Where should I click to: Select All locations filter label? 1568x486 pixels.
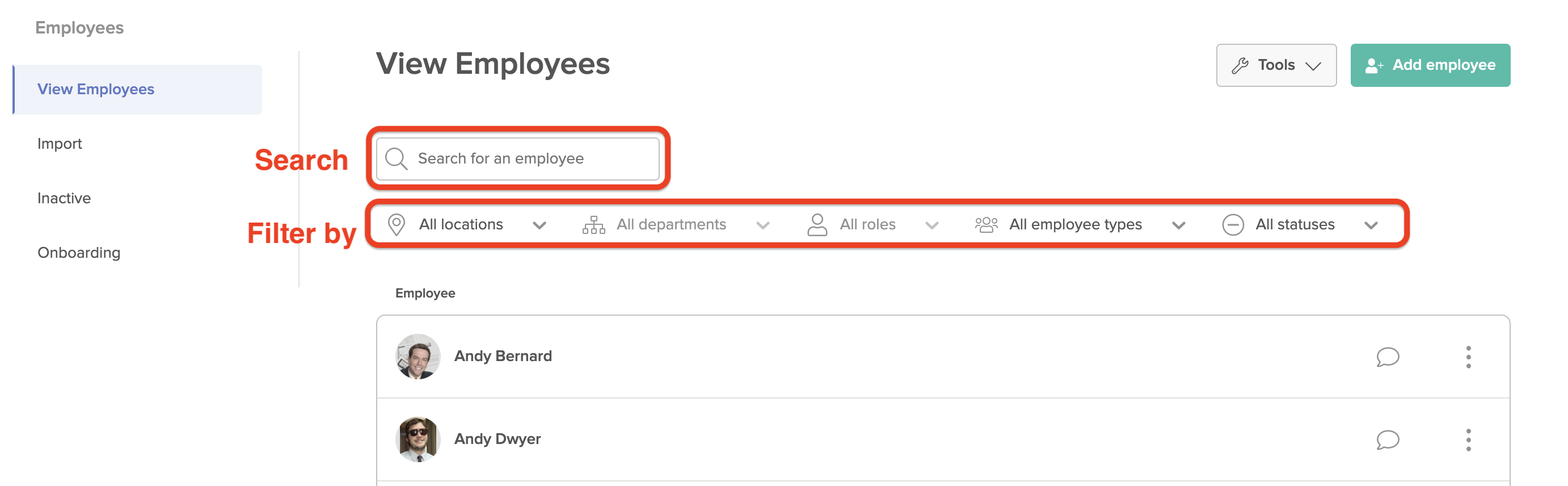(461, 225)
